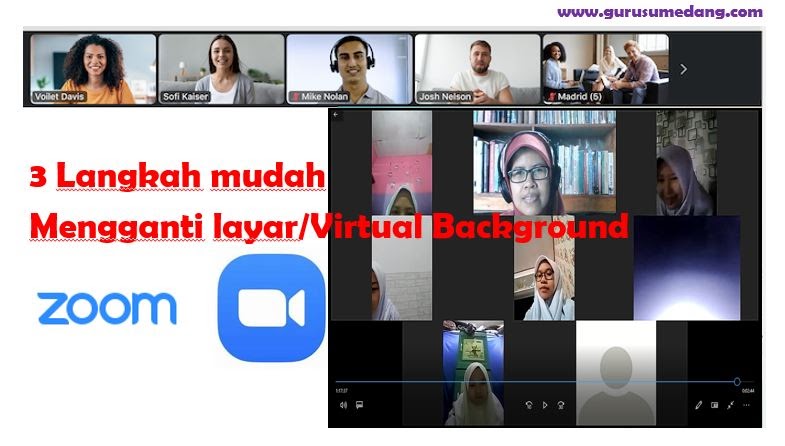Skip forward 30 seconds in video
Image resolution: width=785 pixels, height=446 pixels.
tap(561, 405)
